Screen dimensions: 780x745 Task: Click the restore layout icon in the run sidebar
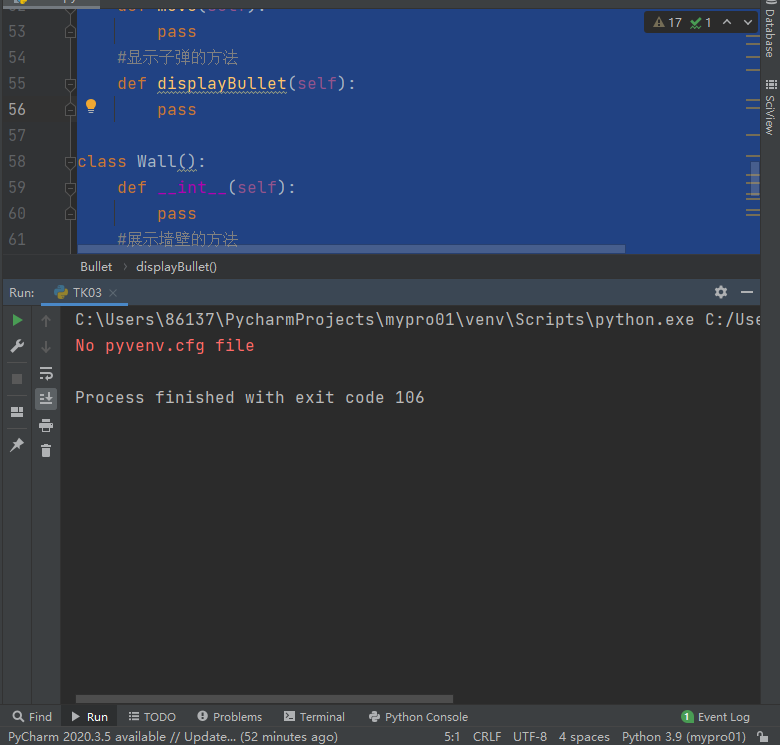(x=17, y=412)
